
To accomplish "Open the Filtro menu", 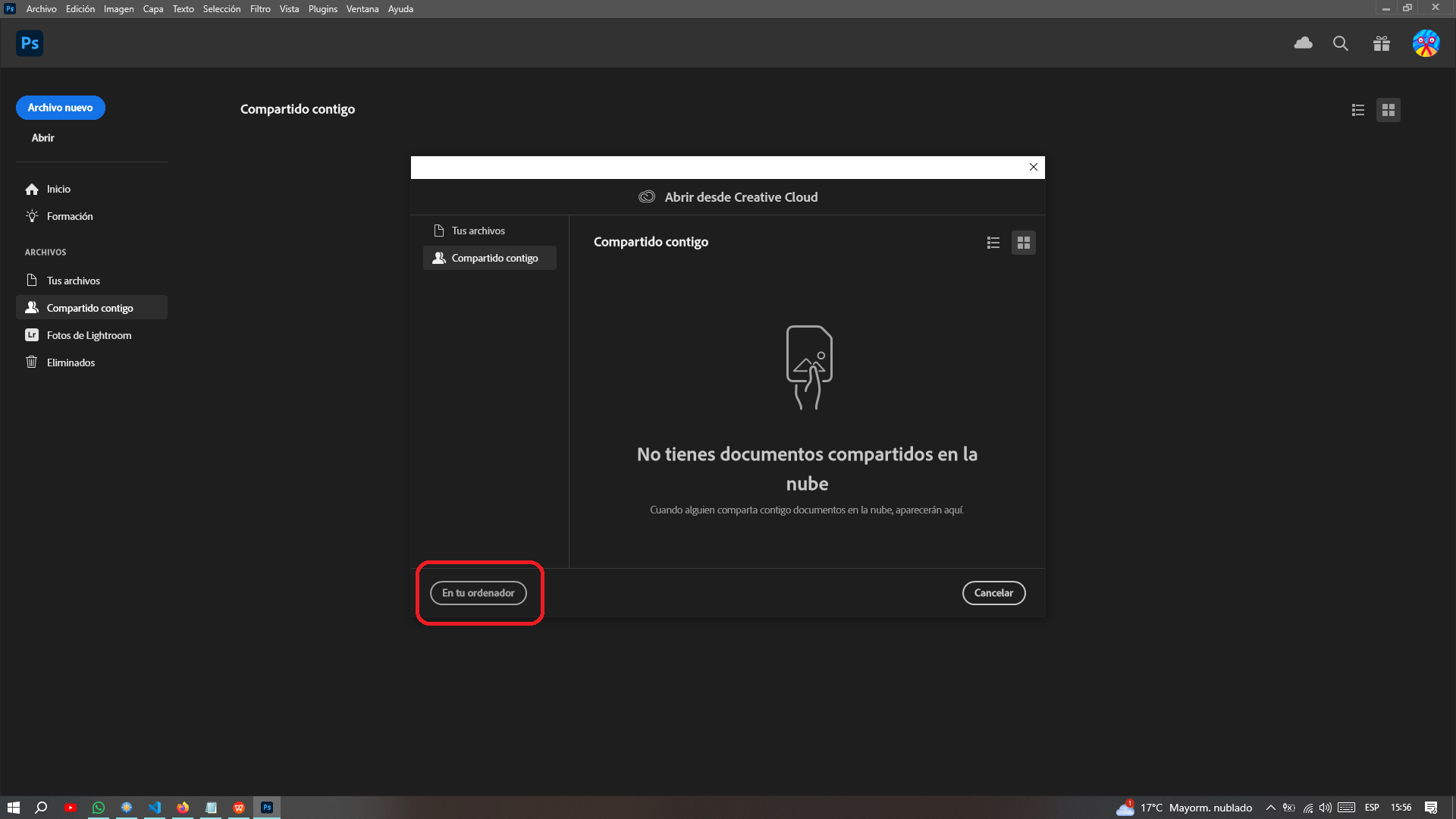I will (260, 9).
